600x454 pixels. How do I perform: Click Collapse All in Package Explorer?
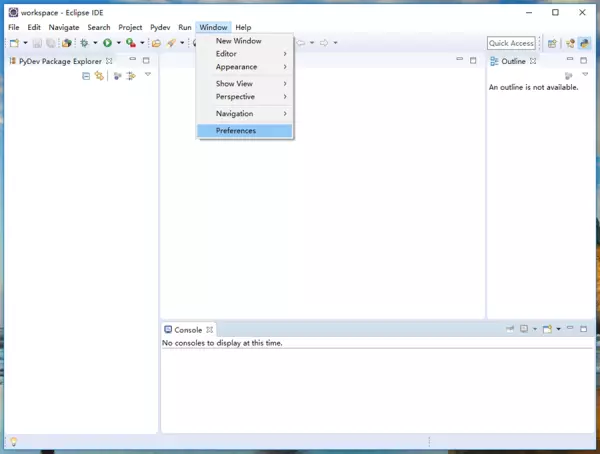coord(86,76)
